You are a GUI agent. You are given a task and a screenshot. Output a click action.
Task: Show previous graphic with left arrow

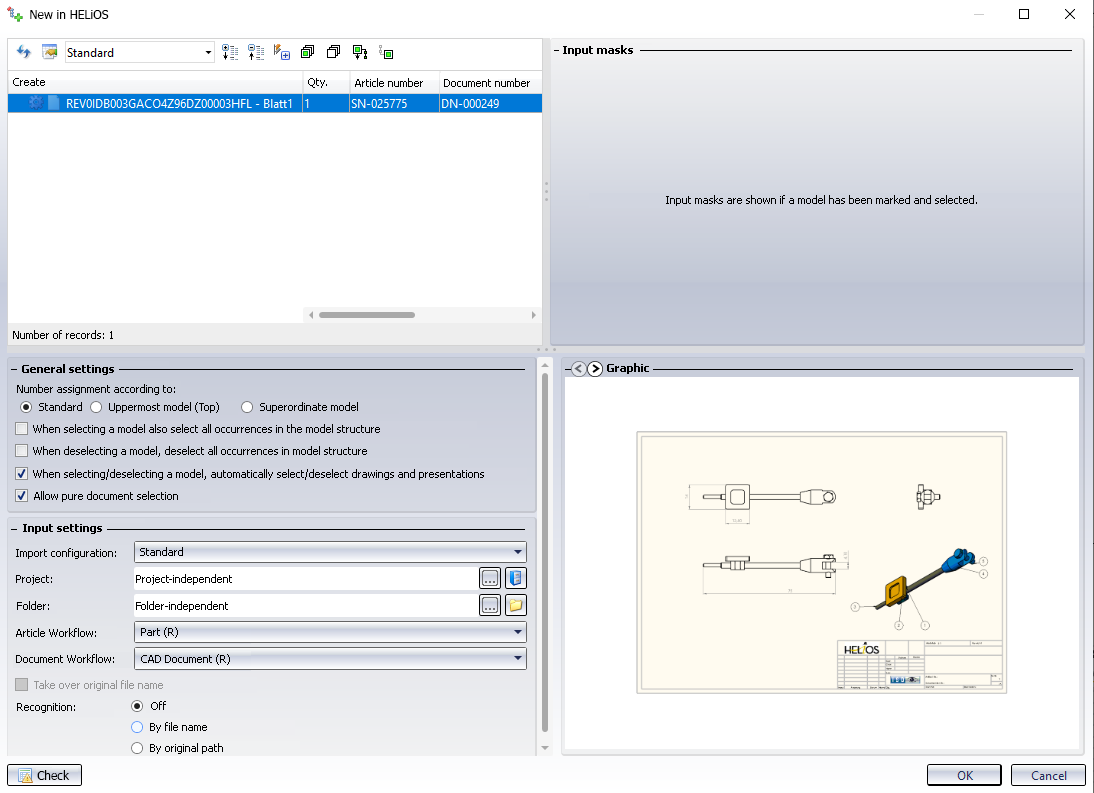click(x=578, y=368)
